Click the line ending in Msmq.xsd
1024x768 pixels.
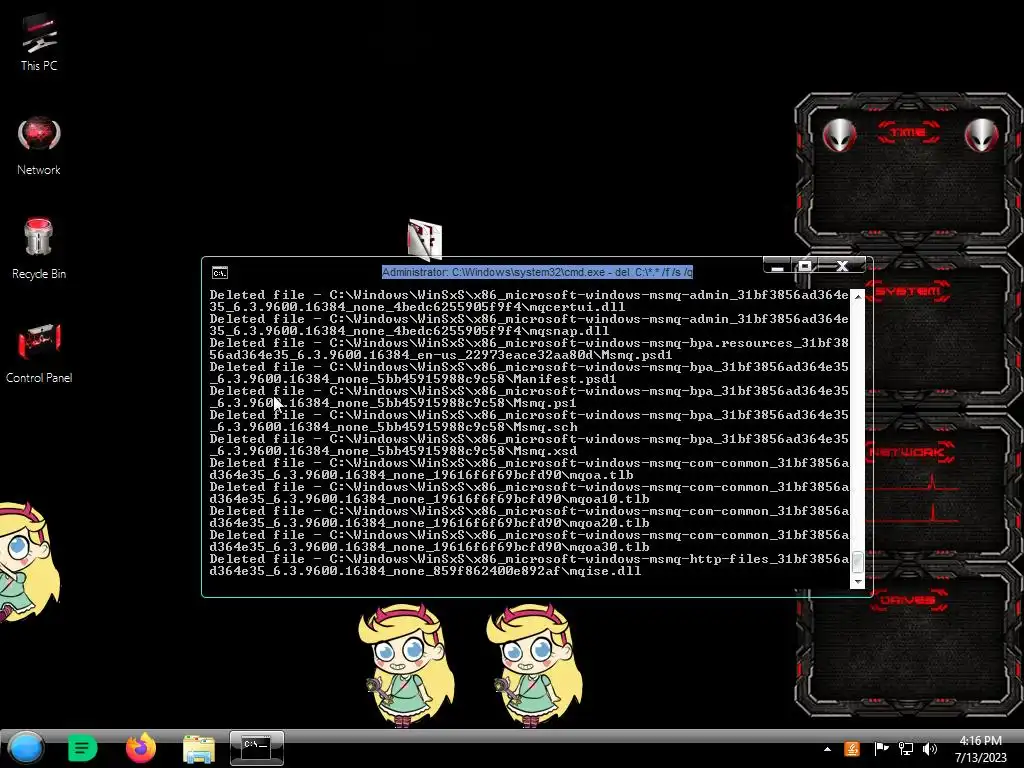(x=529, y=445)
